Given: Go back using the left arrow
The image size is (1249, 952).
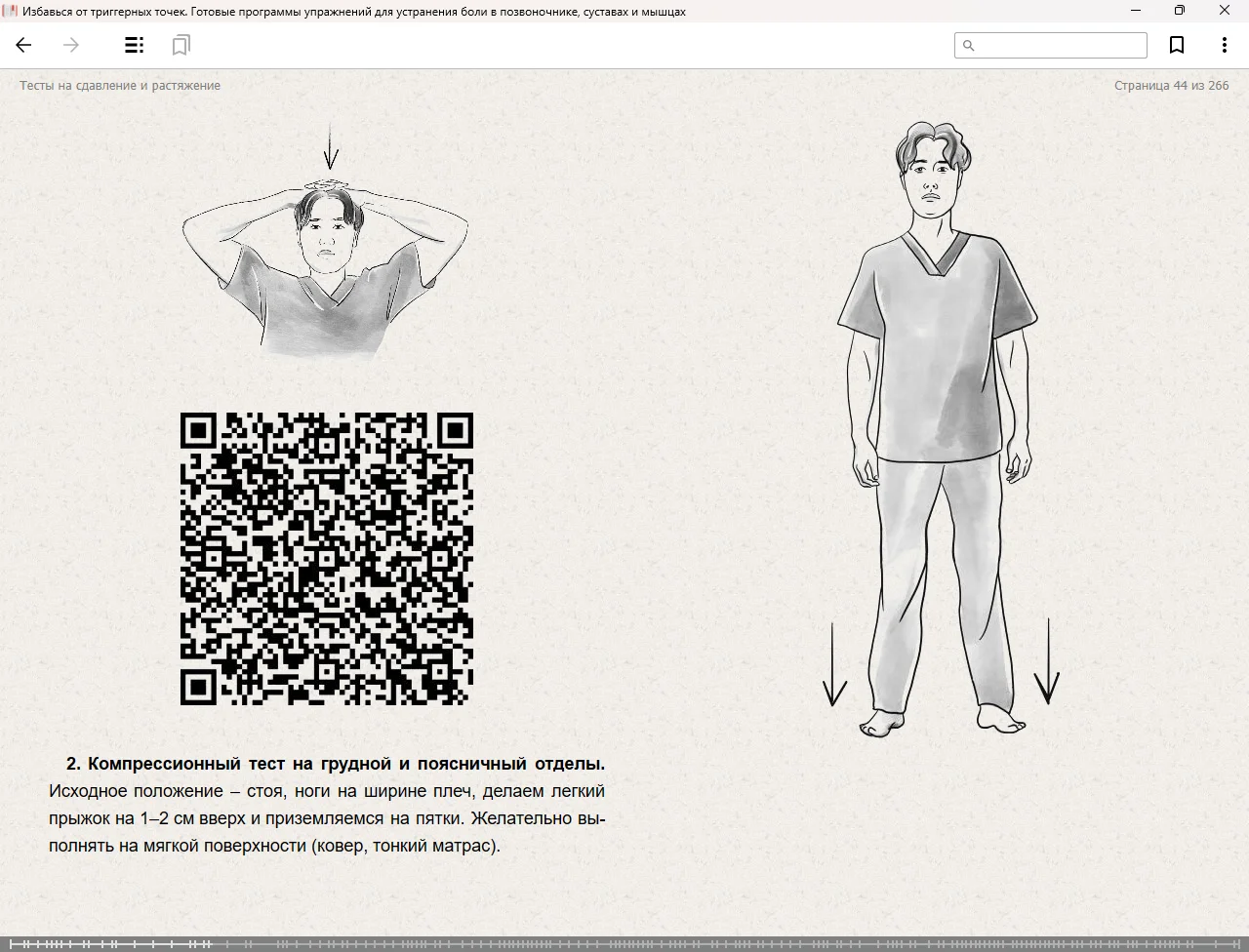Looking at the screenshot, I should click(x=23, y=45).
